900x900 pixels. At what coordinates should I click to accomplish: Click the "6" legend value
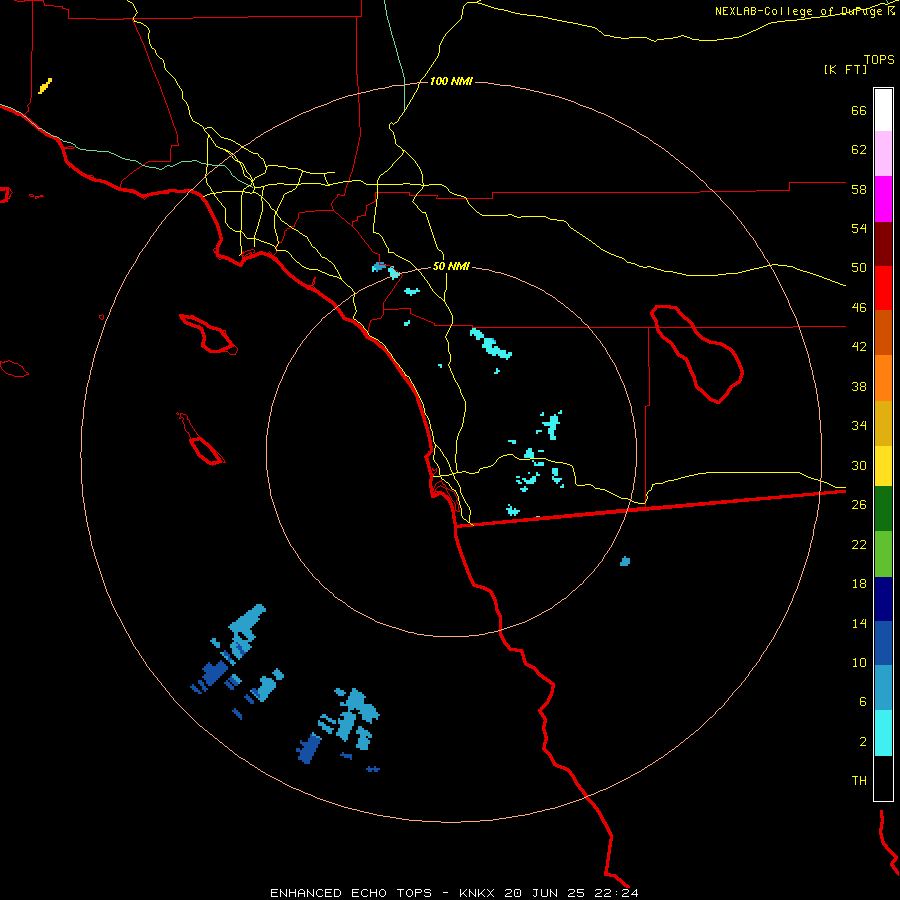click(863, 701)
